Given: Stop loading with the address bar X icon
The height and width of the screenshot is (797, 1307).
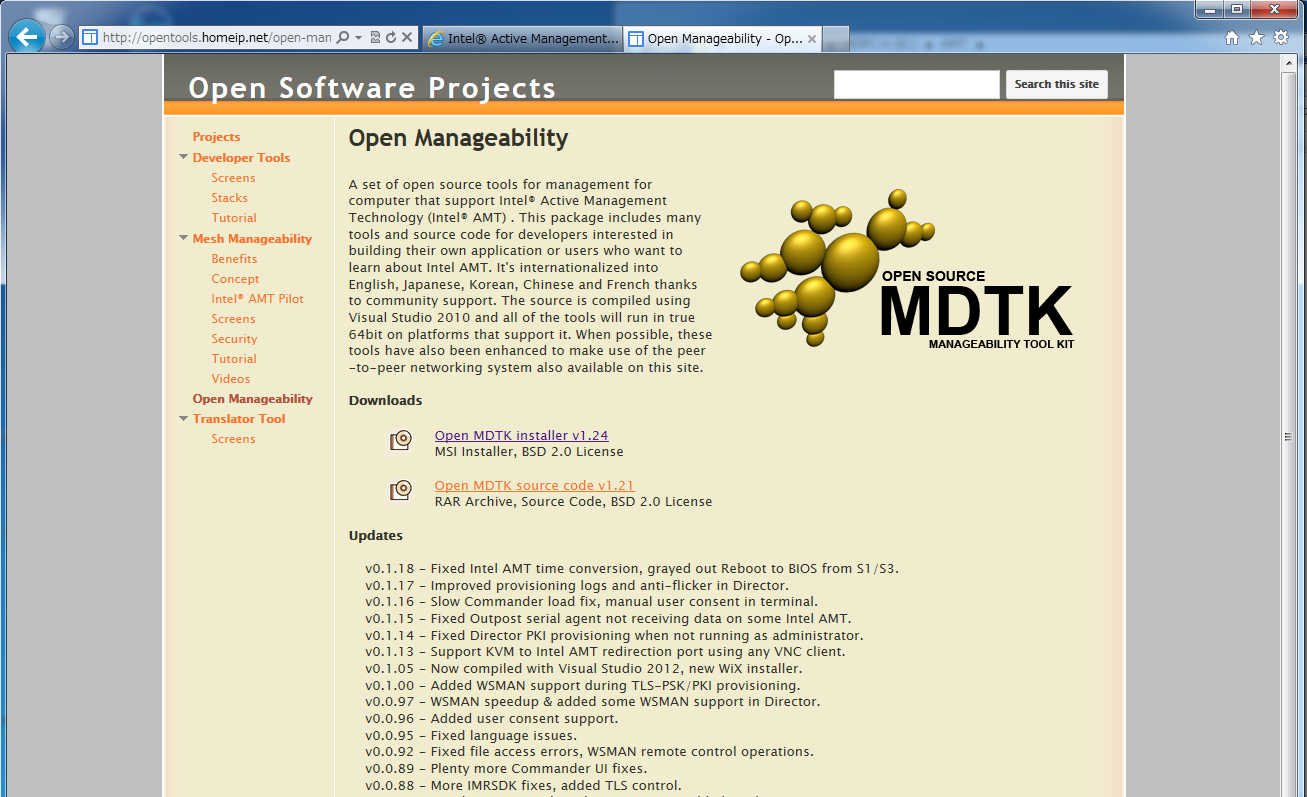Looking at the screenshot, I should click(x=407, y=38).
